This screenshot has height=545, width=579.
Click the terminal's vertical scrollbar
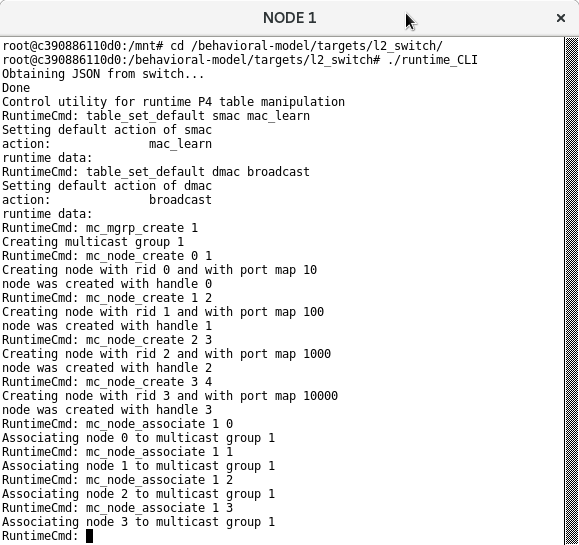[x=572, y=291]
